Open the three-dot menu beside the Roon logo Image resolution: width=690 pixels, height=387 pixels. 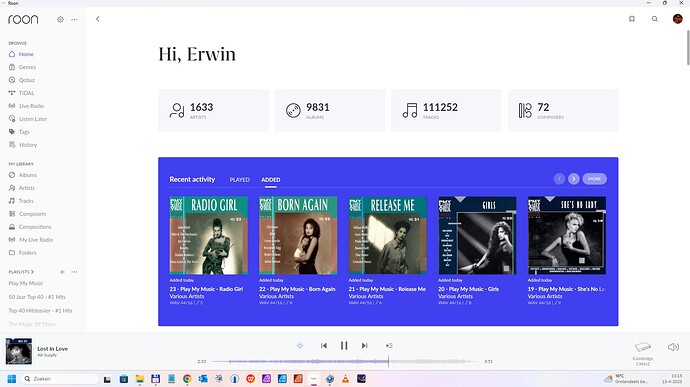point(74,19)
